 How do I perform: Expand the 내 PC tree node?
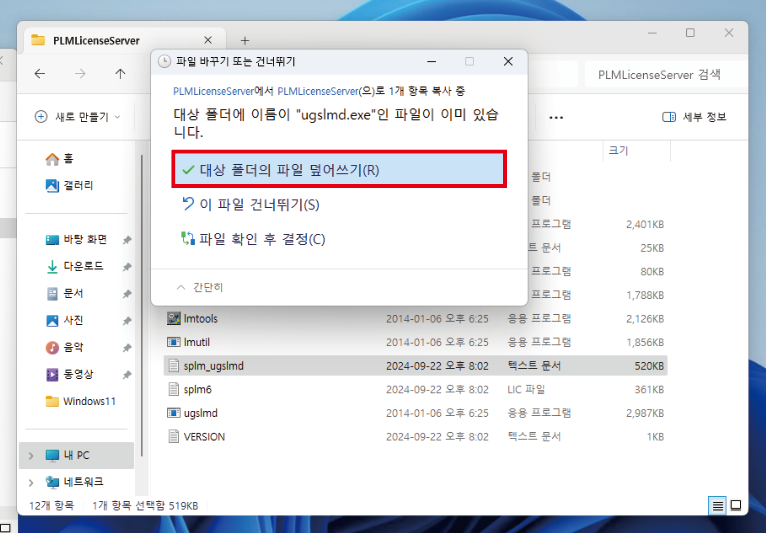coord(31,456)
